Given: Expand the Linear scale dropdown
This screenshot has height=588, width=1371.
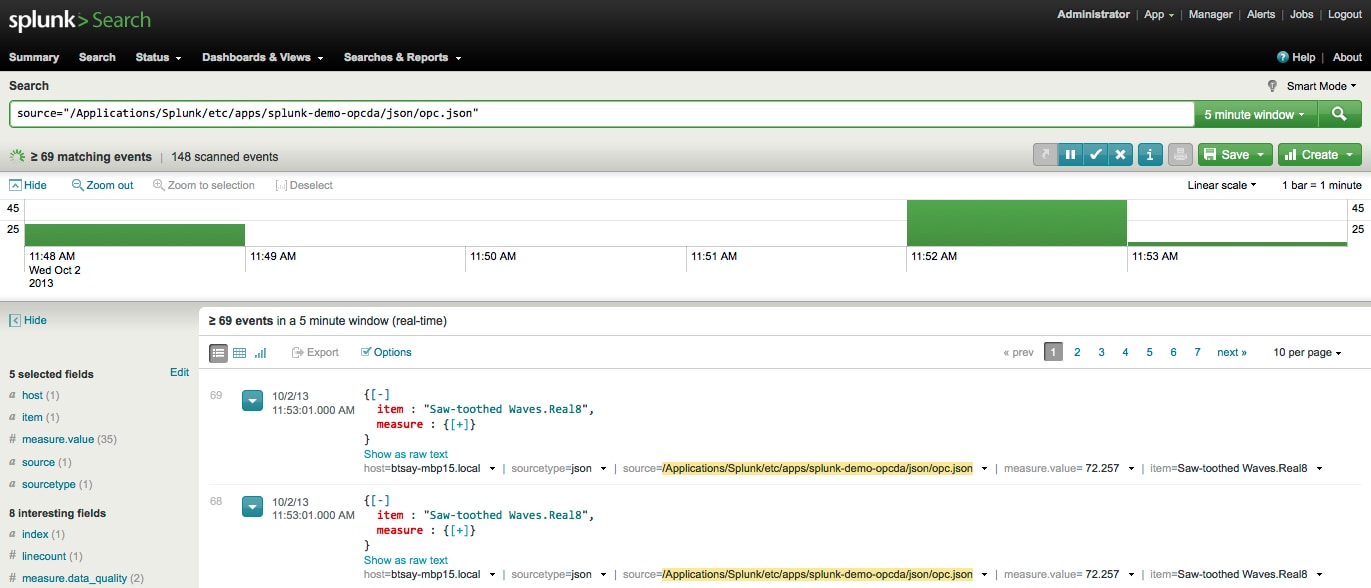Looking at the screenshot, I should [x=1221, y=185].
